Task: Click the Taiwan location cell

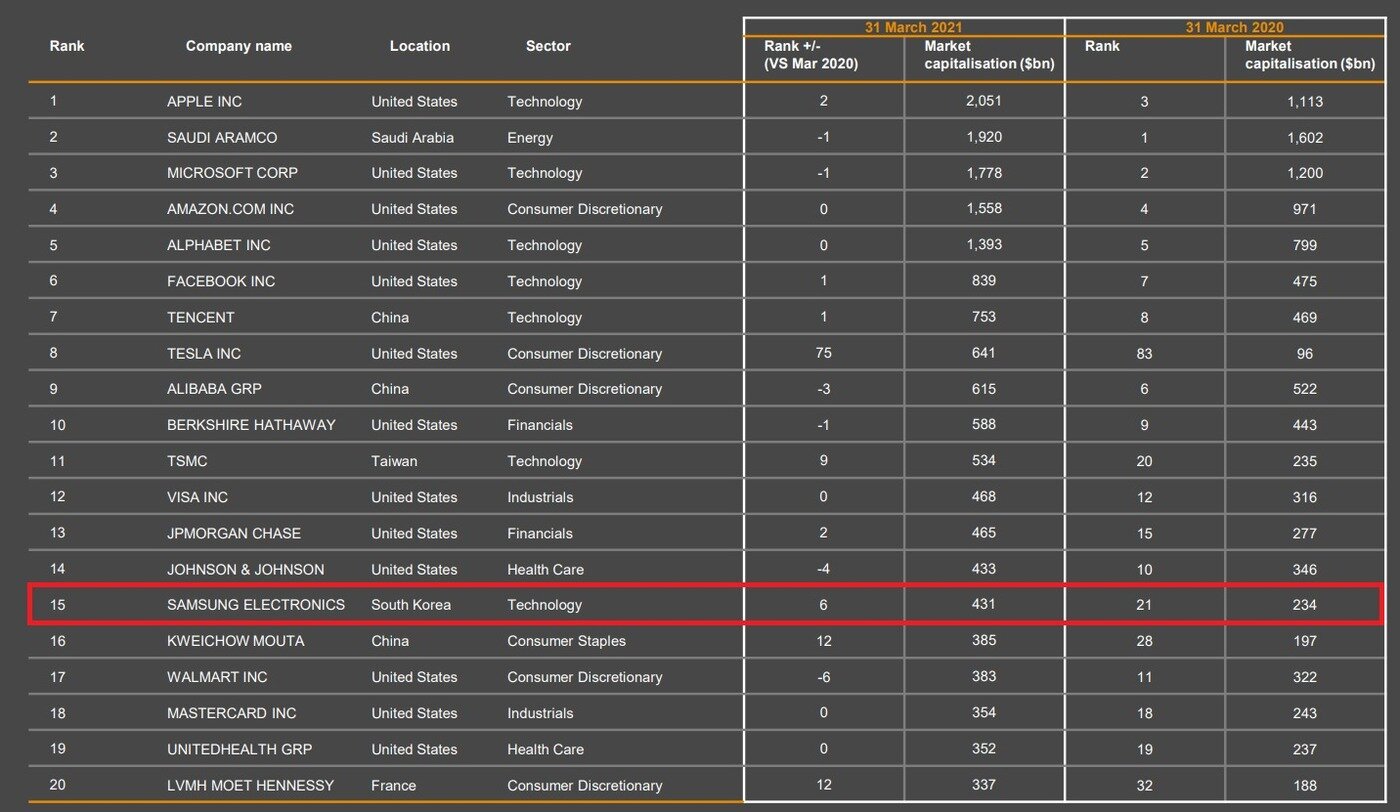Action: pos(394,461)
